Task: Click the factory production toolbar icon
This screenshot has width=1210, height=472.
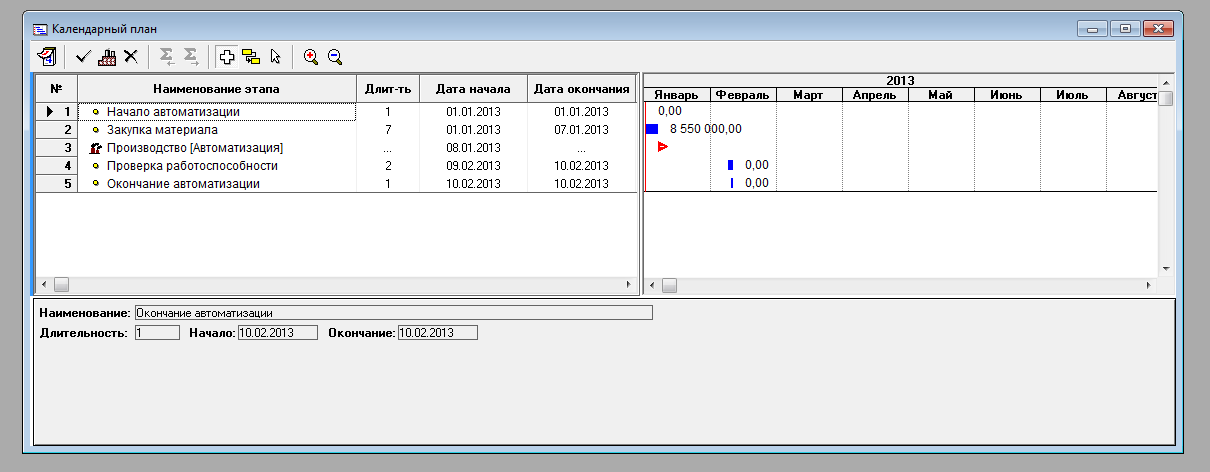Action: click(108, 57)
